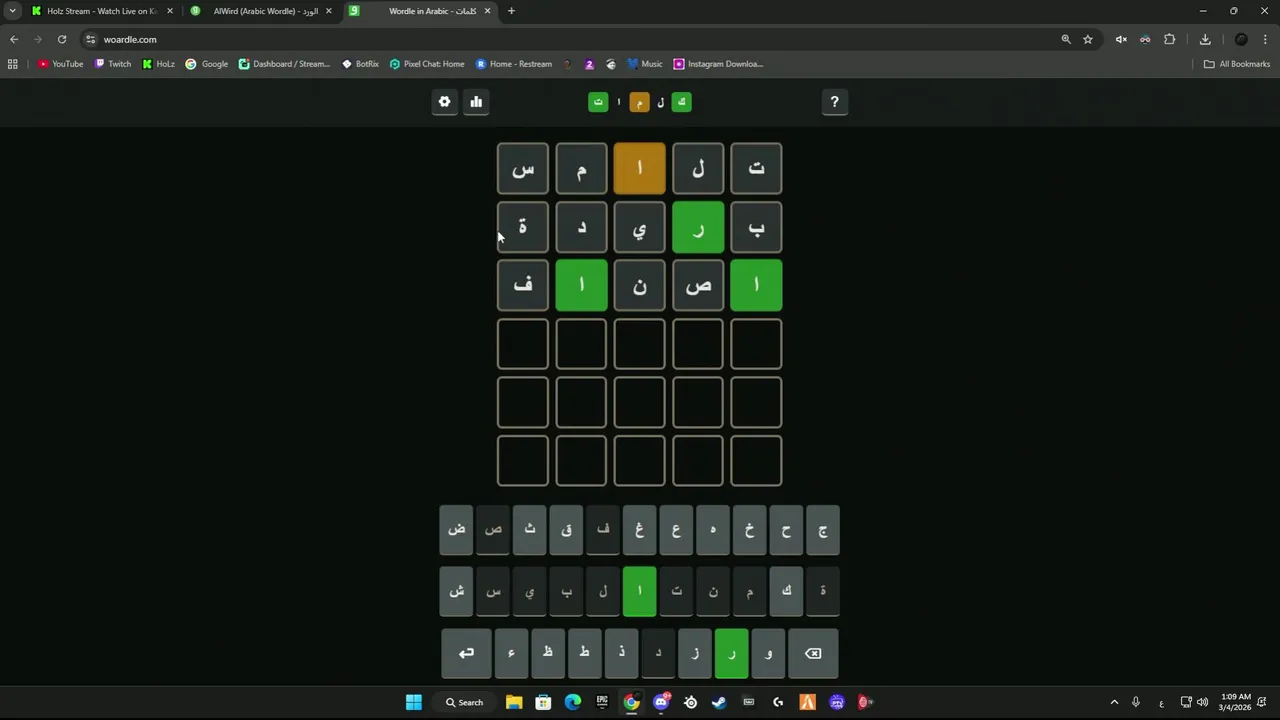Tap the ج key

[x=823, y=529]
